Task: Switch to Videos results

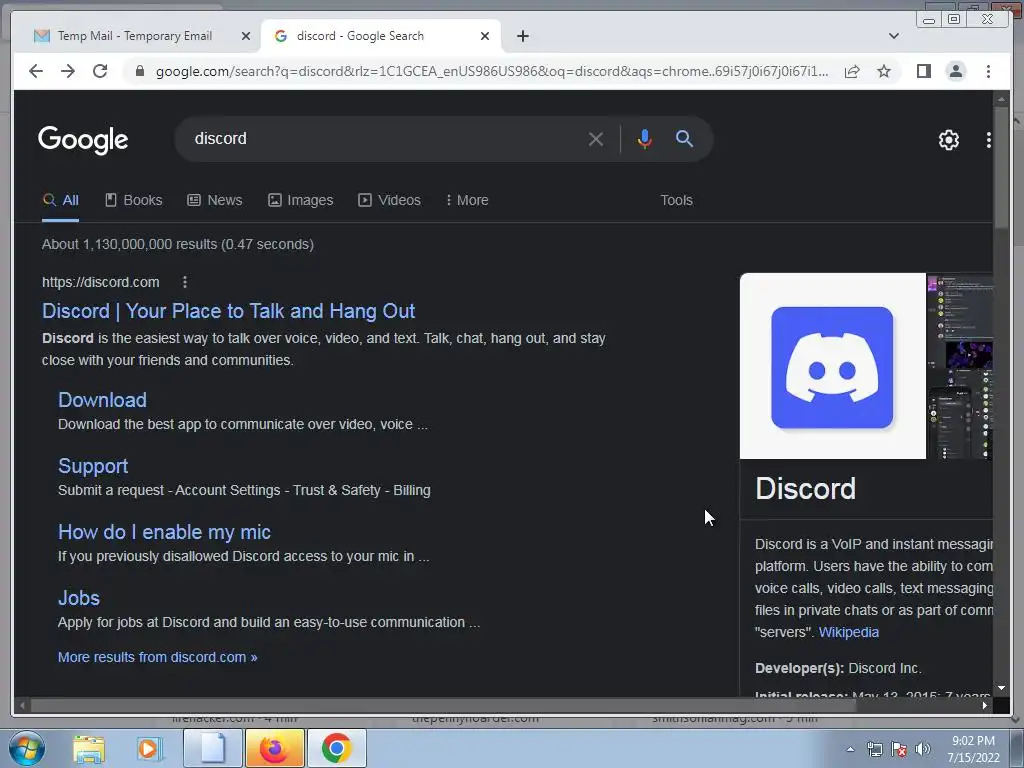Action: coord(389,200)
